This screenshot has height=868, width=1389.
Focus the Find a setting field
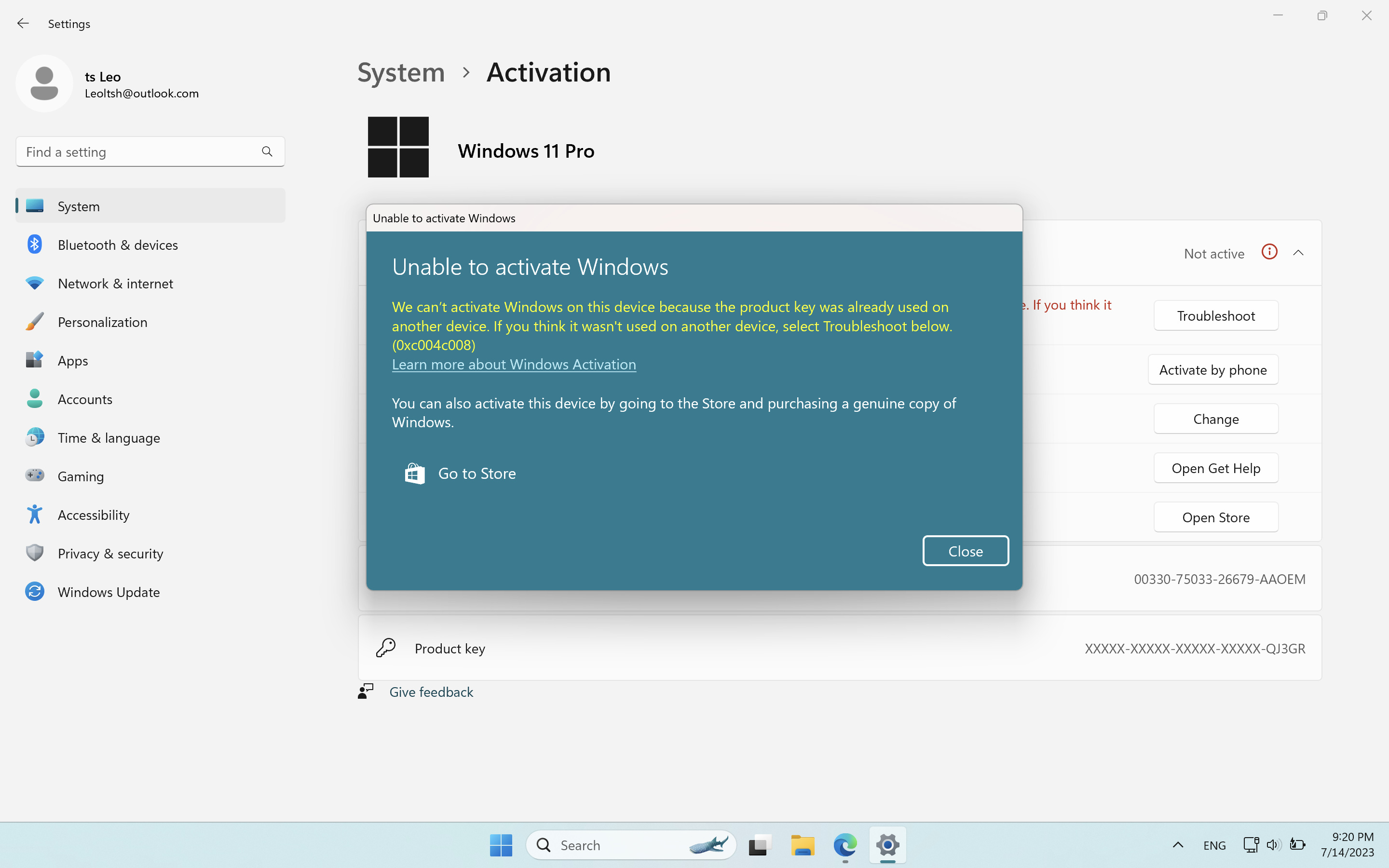tap(138, 152)
